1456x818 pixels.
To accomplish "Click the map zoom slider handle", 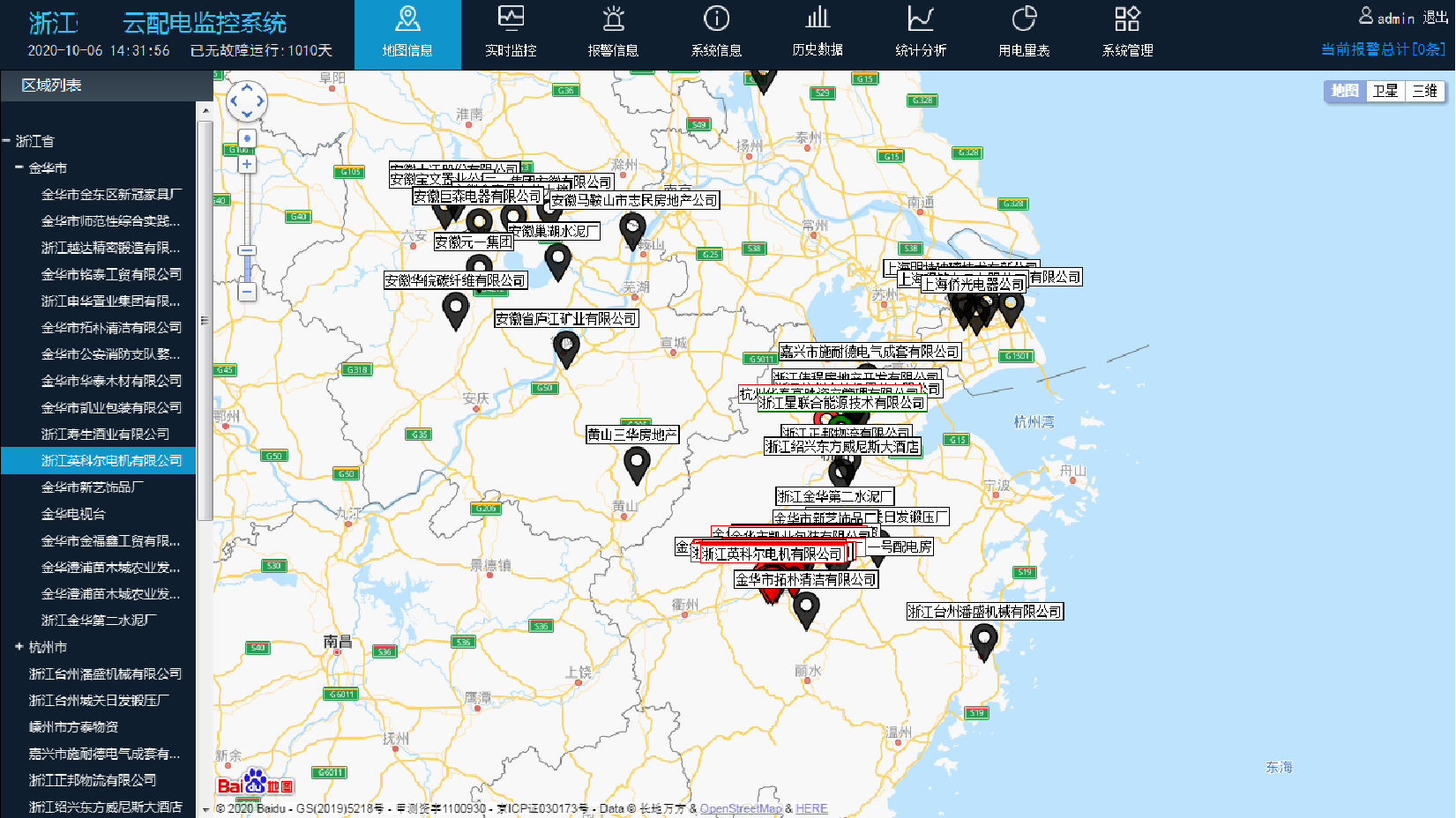I will (247, 251).
